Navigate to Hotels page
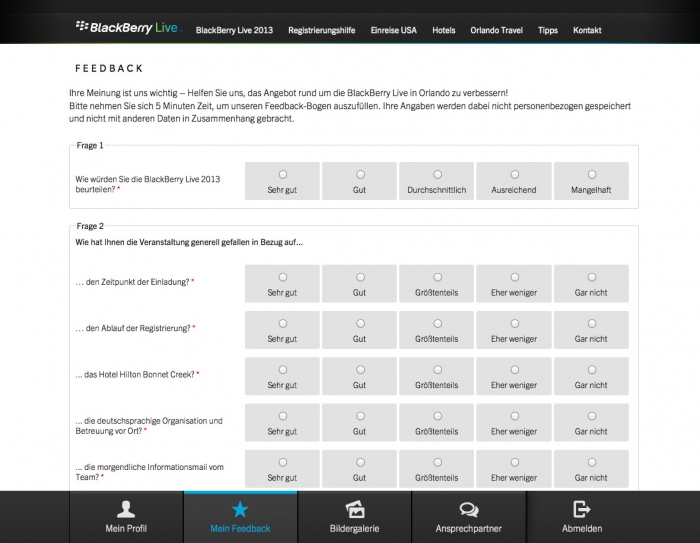 coord(443,30)
